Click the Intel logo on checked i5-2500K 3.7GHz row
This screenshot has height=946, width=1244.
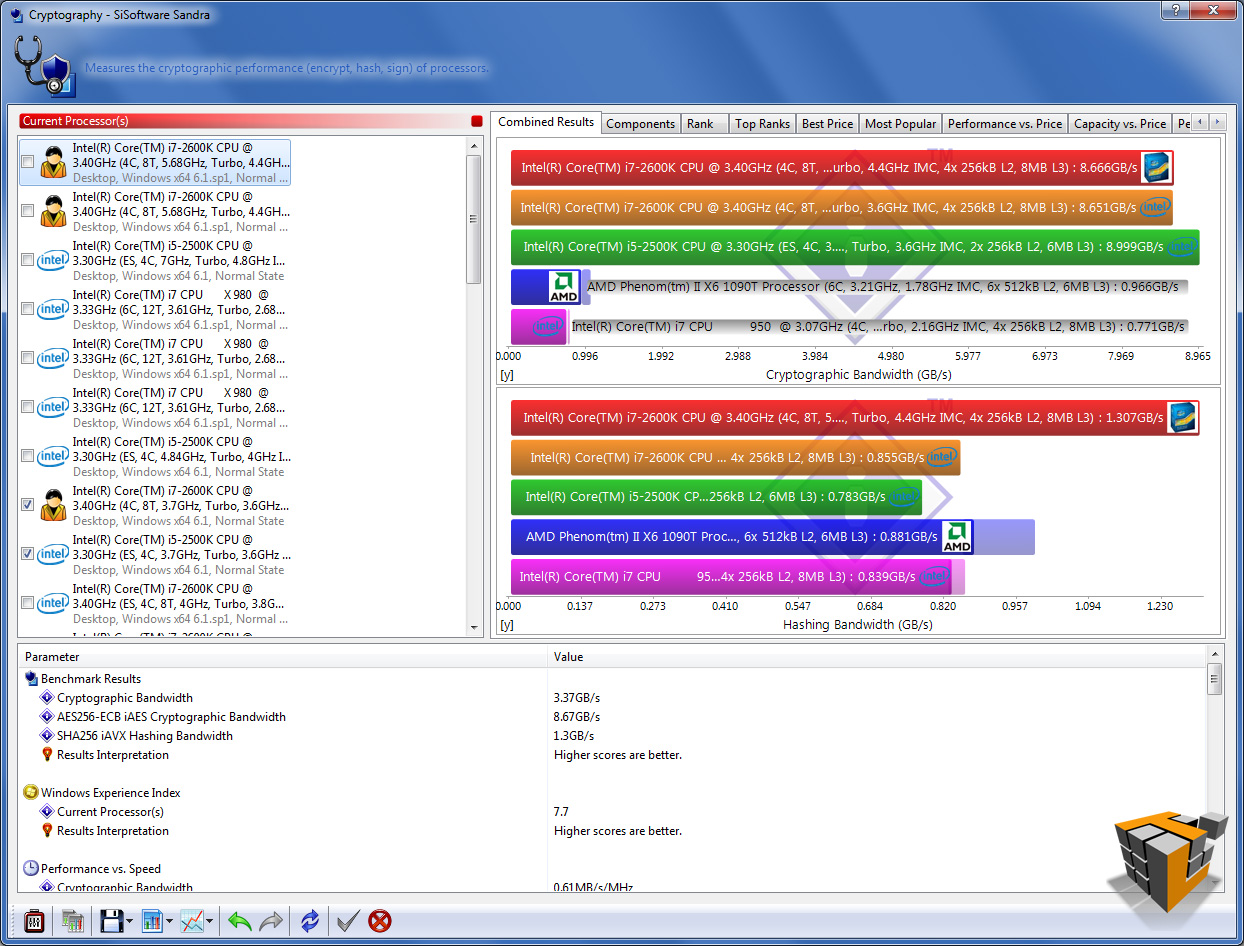[53, 554]
